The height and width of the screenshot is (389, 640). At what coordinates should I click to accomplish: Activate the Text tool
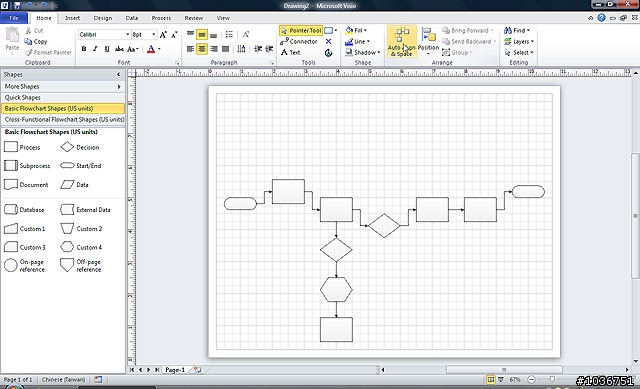tap(291, 53)
